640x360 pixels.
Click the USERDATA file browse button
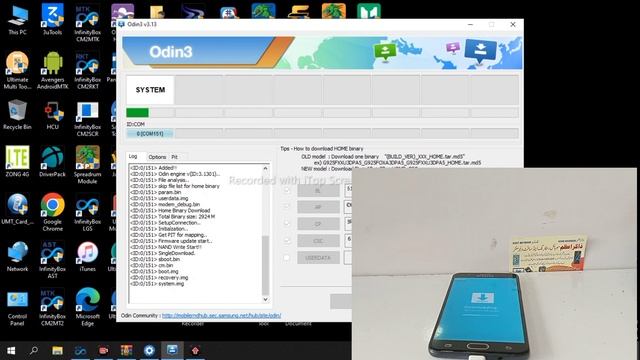pyautogui.click(x=318, y=258)
